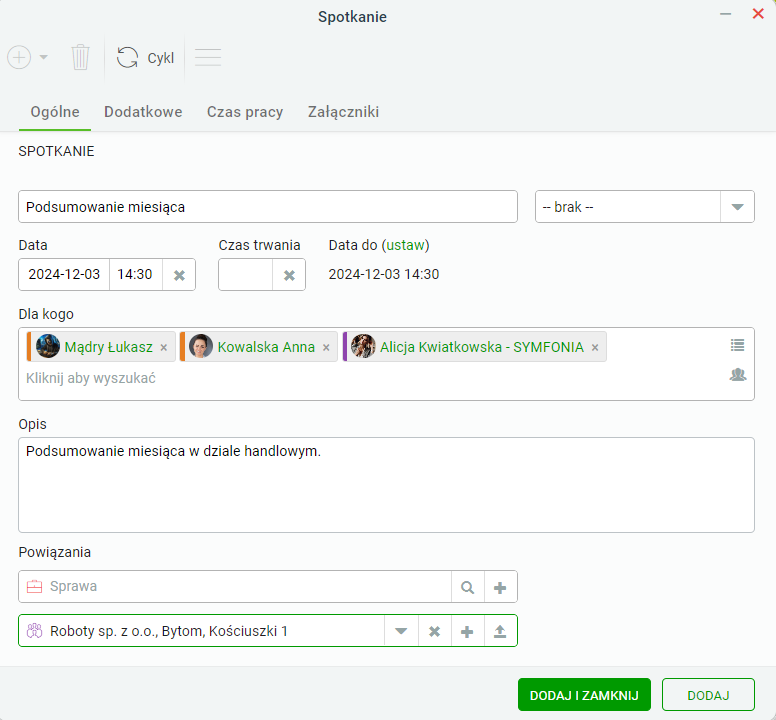
Task: Click the 'ustaw' link next to Data do
Action: (405, 245)
